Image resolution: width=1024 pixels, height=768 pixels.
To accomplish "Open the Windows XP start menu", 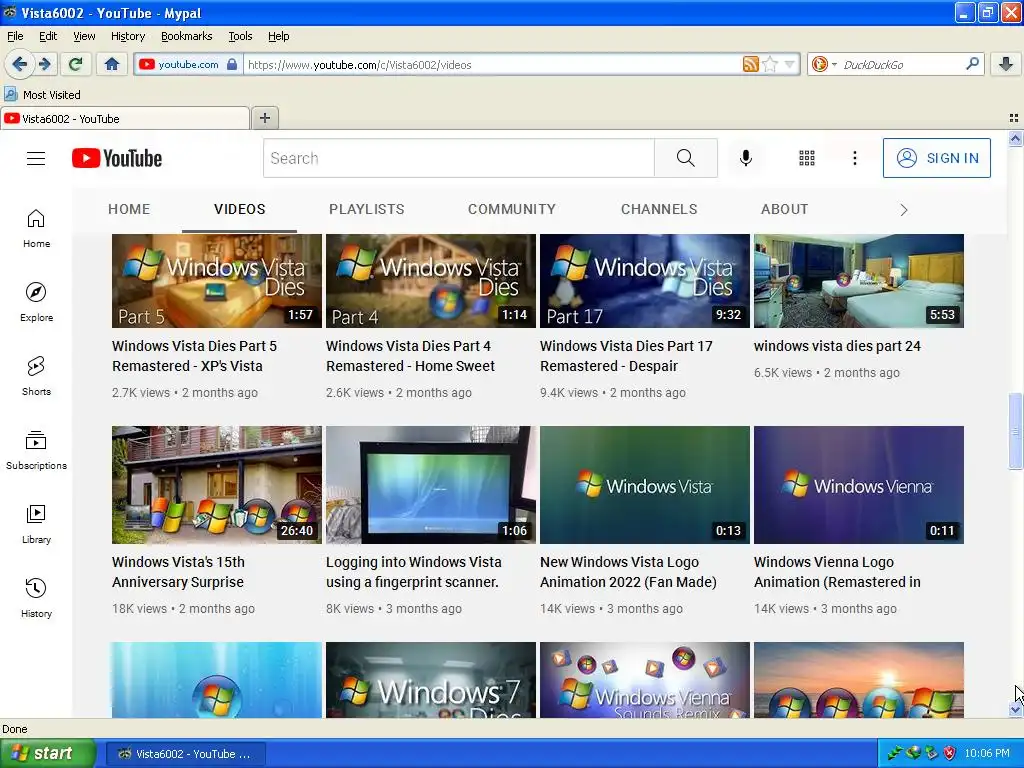I will pos(48,754).
